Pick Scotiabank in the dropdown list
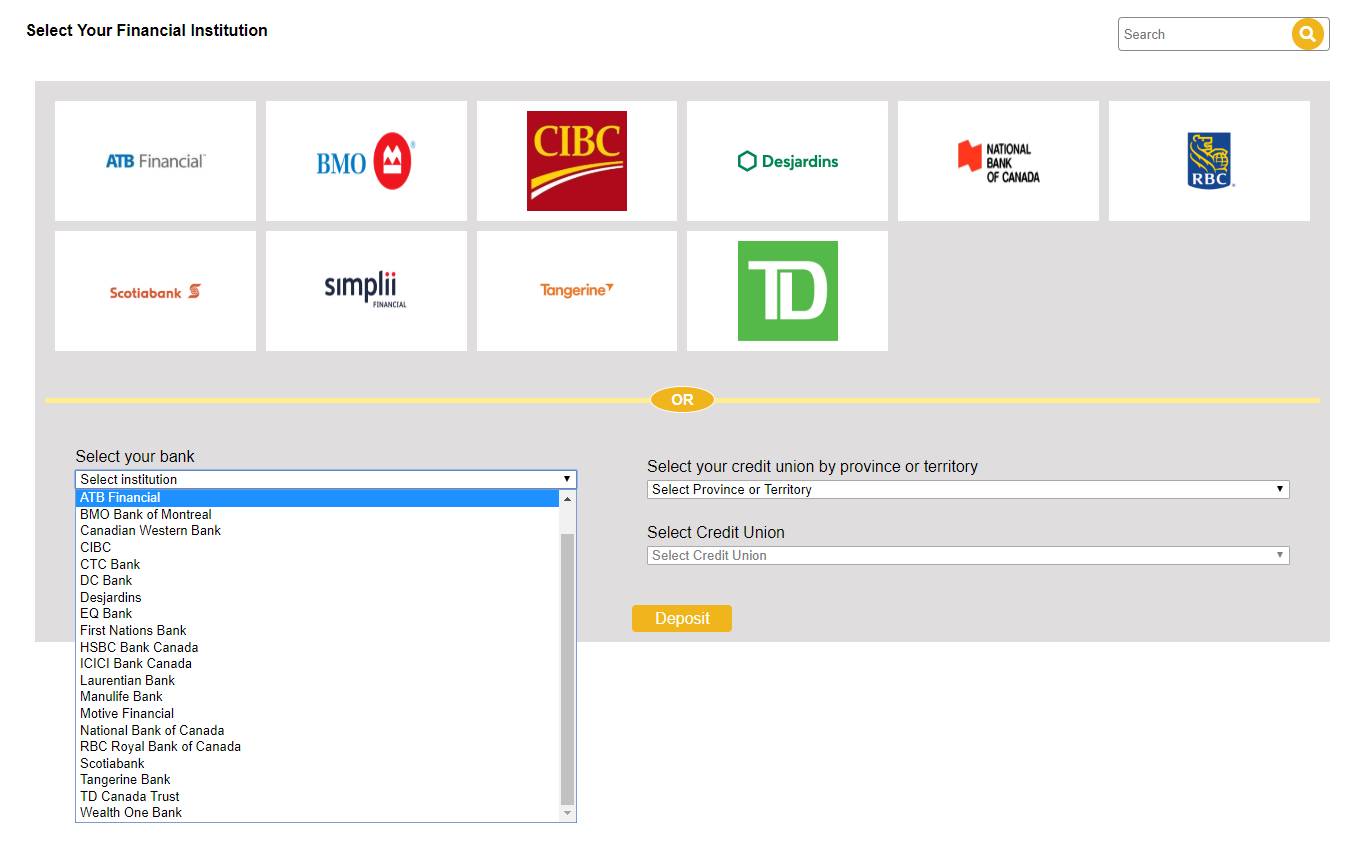 tap(318, 763)
